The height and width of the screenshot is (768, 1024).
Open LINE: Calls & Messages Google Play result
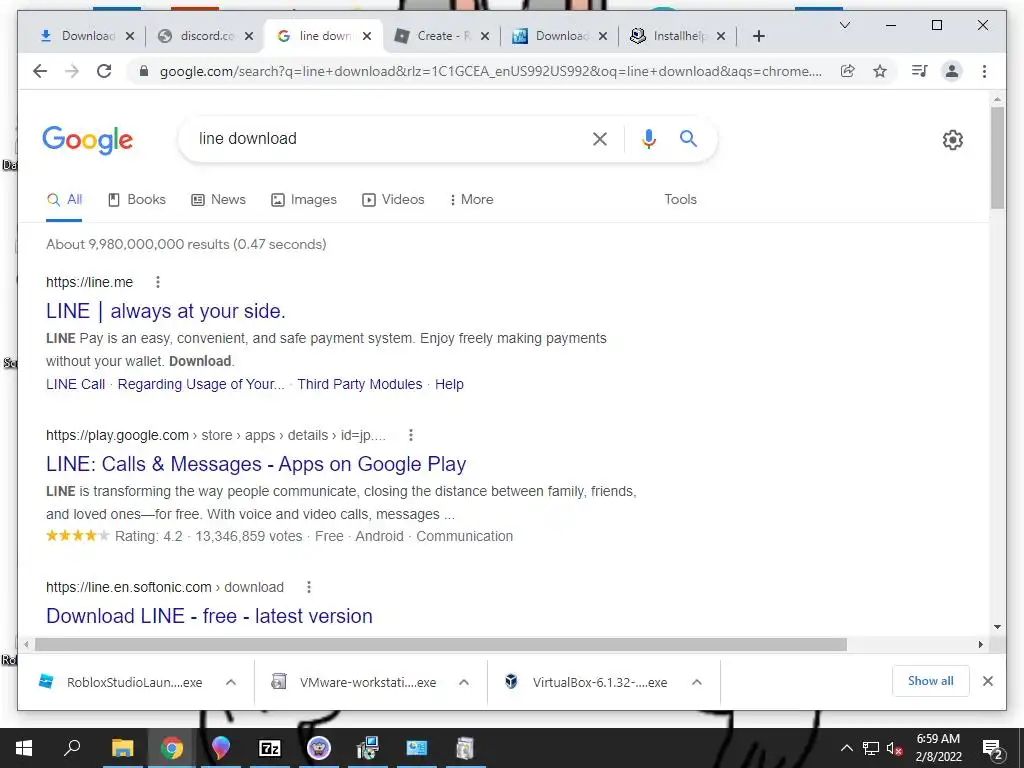click(x=256, y=464)
